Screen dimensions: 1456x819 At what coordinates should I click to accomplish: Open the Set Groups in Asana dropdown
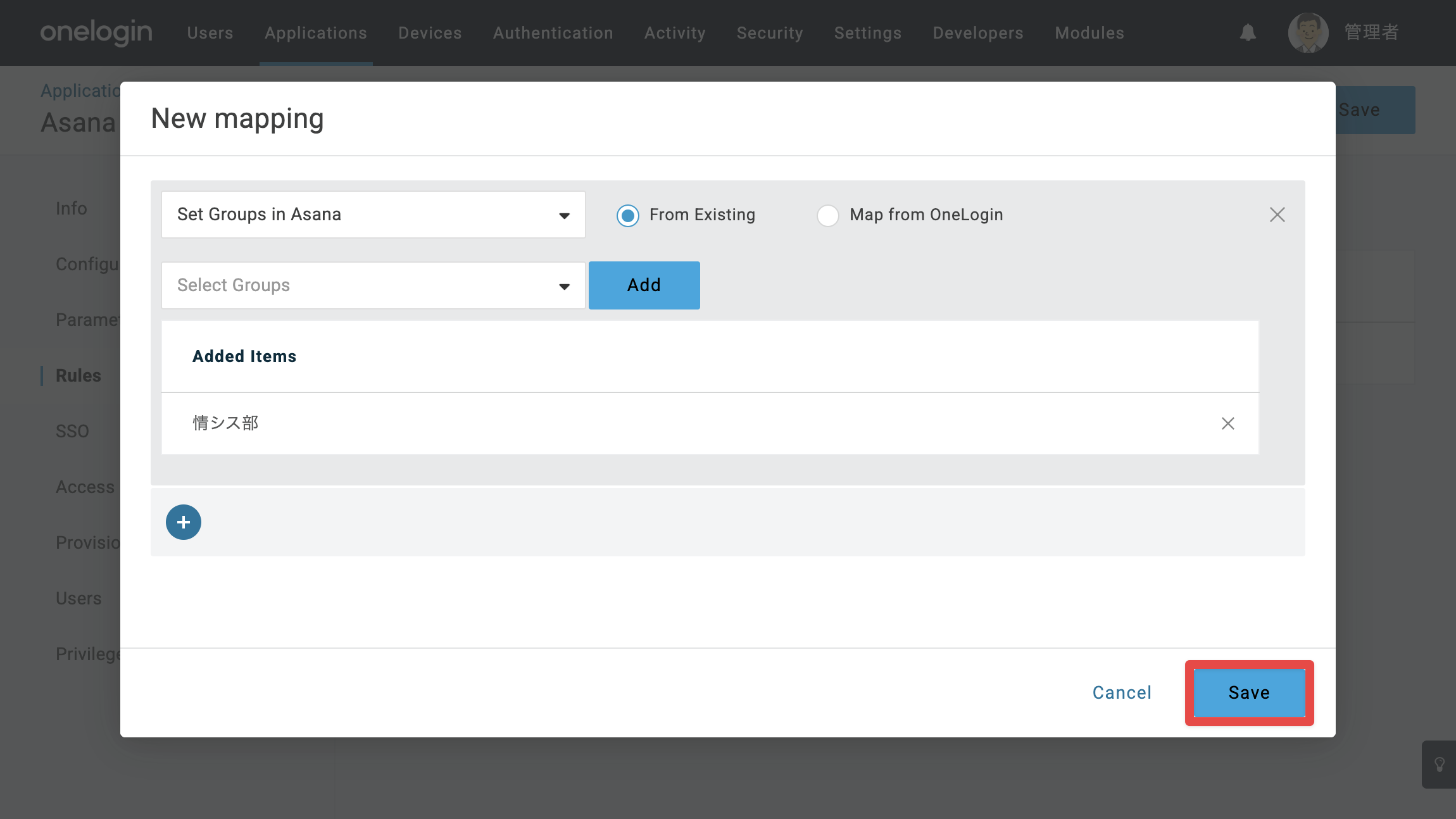point(373,215)
